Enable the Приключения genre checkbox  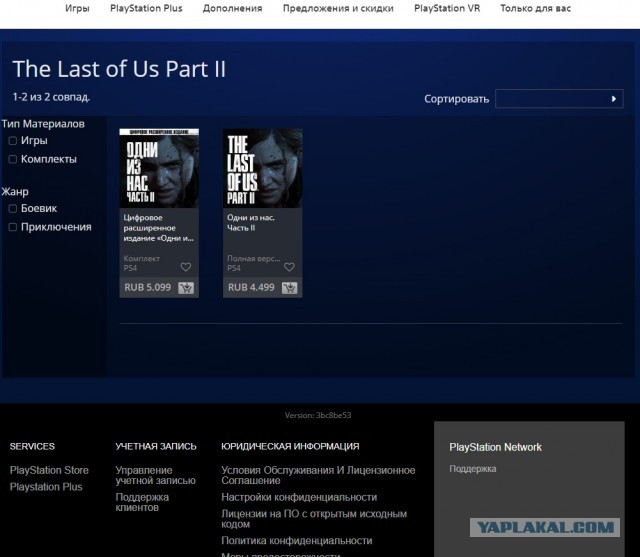13,227
